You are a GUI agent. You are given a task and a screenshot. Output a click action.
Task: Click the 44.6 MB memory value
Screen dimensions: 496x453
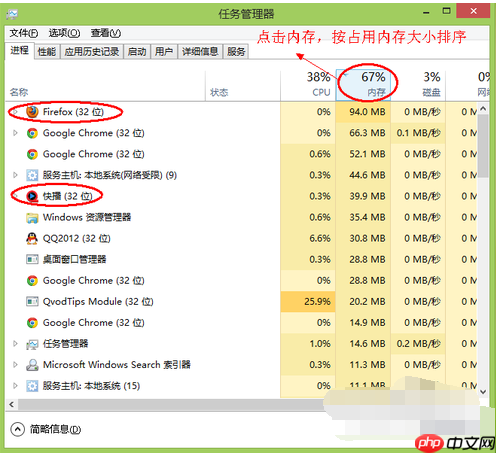click(367, 175)
